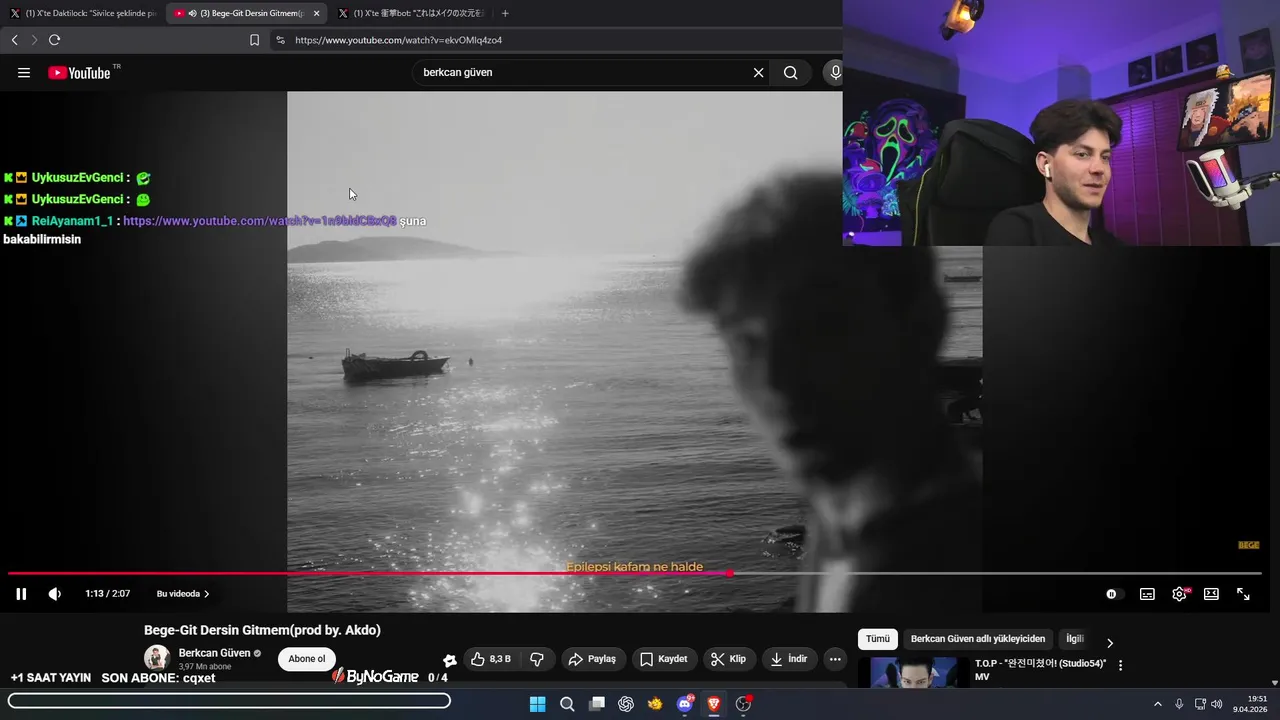The image size is (1280, 720).
Task: Open a new browser tab
Action: point(505,13)
